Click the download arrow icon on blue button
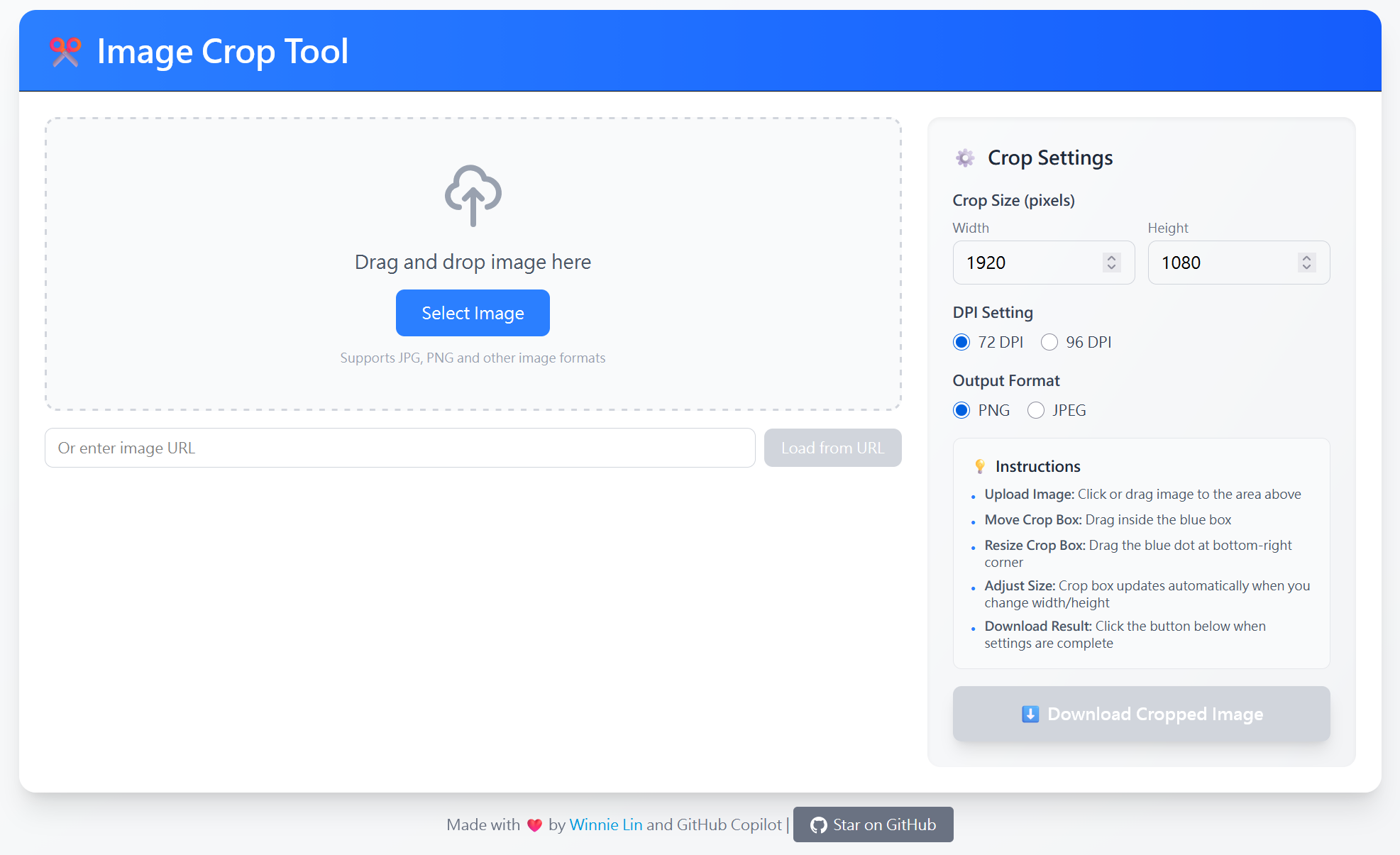The height and width of the screenshot is (855, 1400). (x=1030, y=715)
